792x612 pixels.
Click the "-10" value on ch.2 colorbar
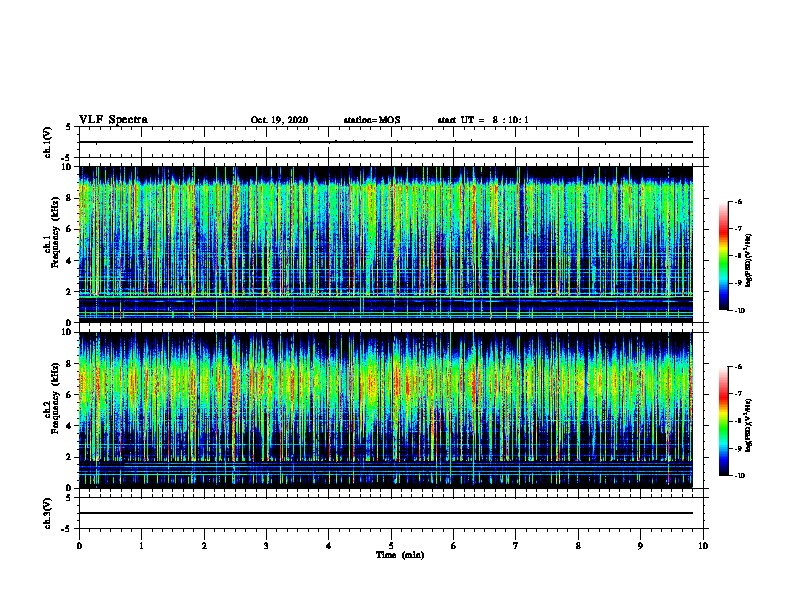739,476
